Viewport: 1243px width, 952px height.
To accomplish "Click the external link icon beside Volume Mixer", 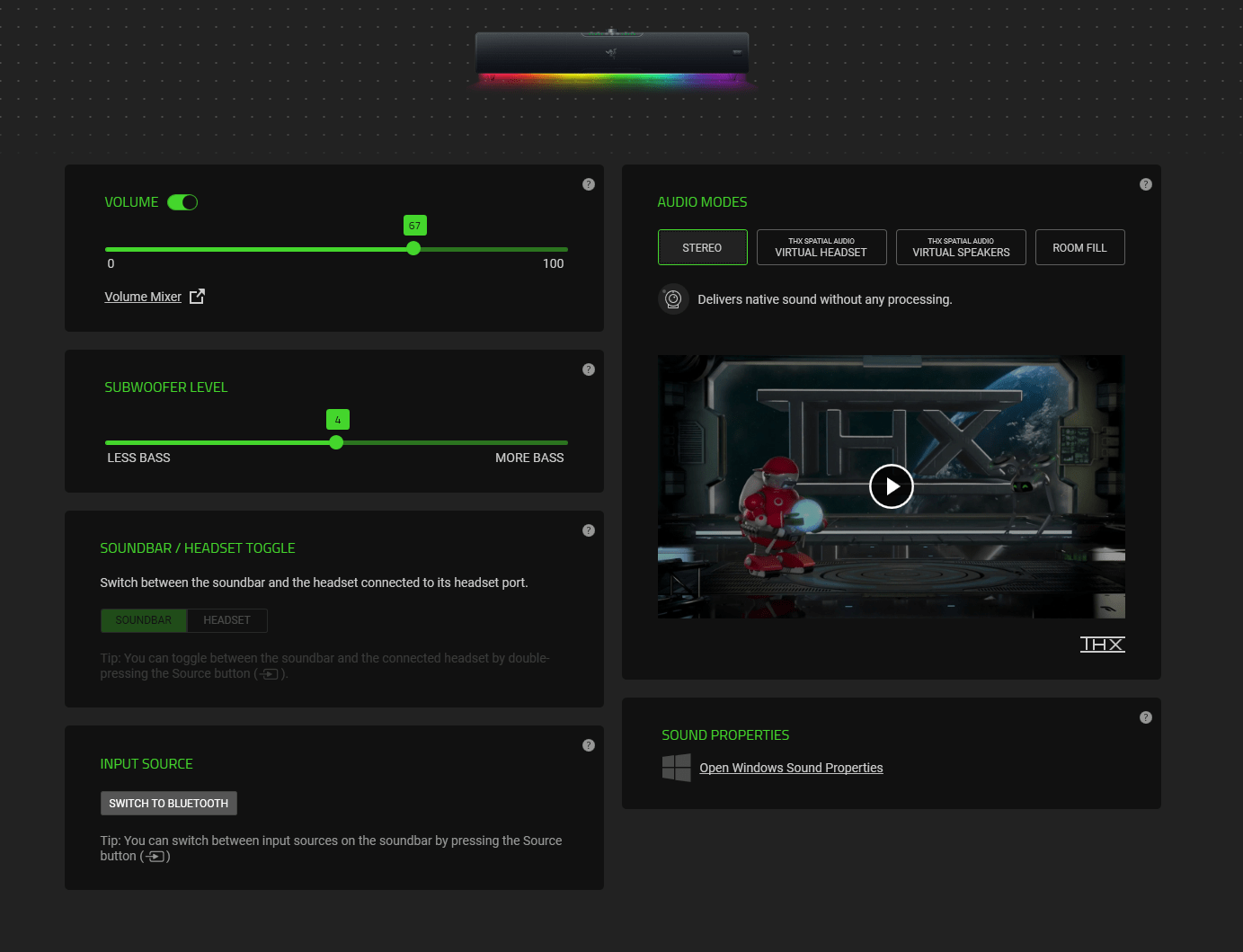I will [x=197, y=297].
